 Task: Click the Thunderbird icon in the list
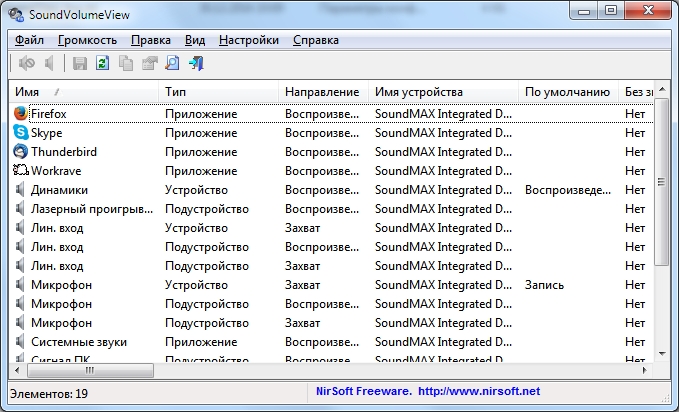pos(20,151)
